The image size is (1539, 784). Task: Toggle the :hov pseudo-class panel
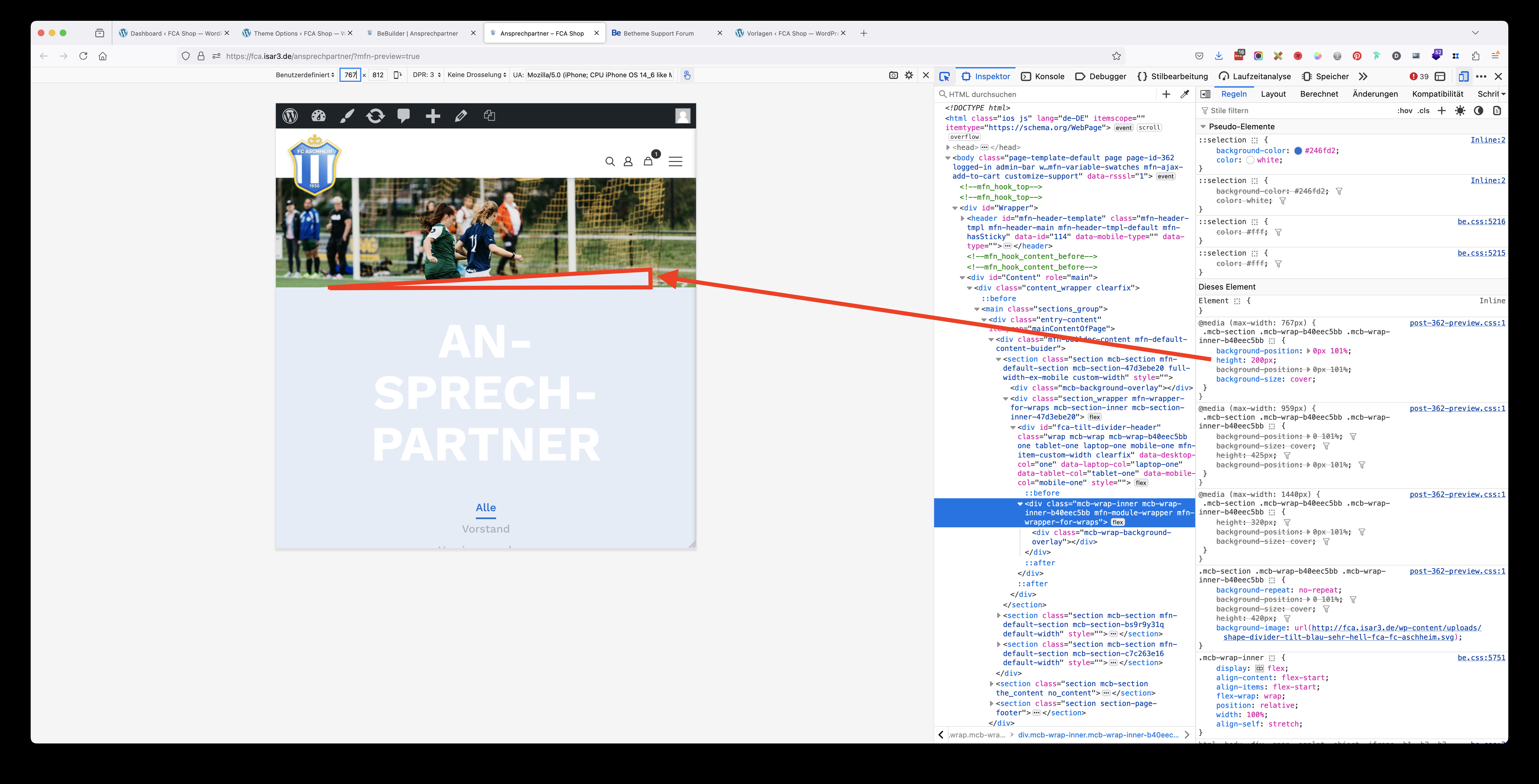[x=1404, y=111]
